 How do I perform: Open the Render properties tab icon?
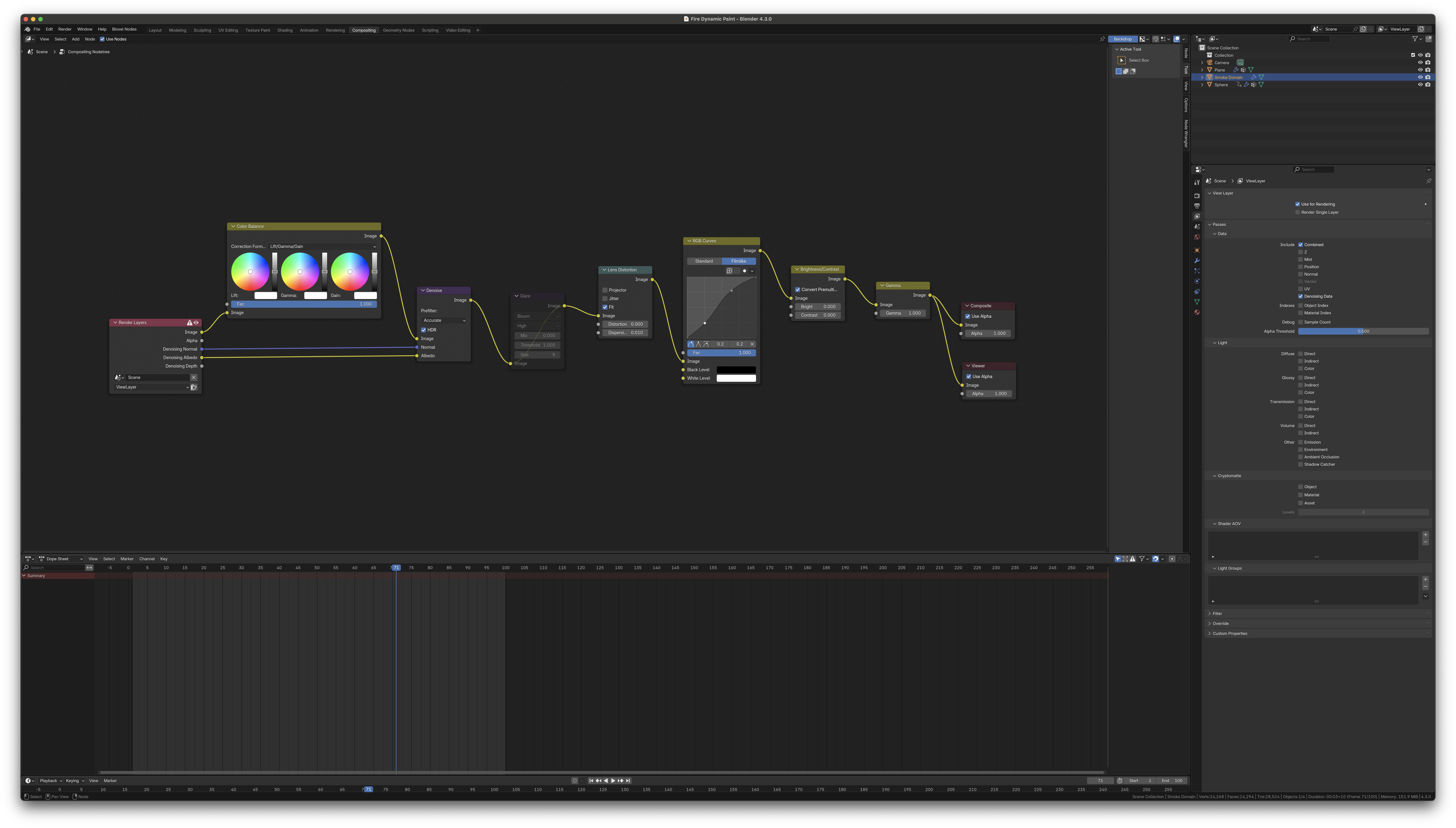coord(1197,196)
